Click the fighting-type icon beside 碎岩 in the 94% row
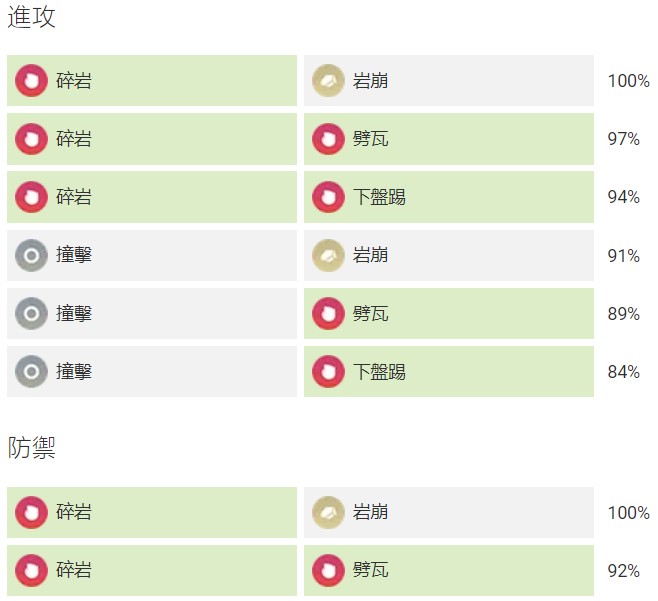Viewport: 658px width, 601px height. [31, 197]
